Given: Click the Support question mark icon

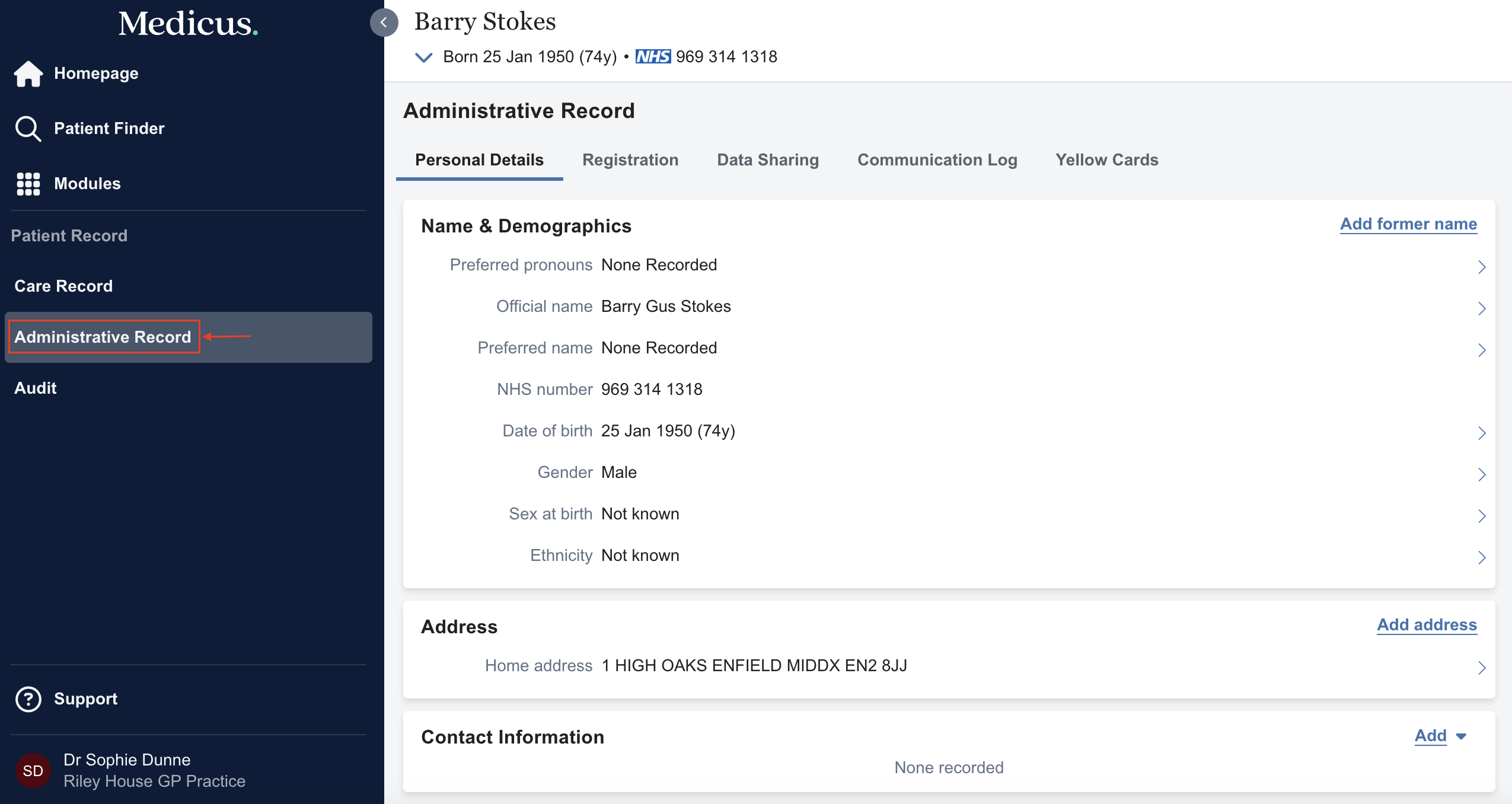Looking at the screenshot, I should 28,699.
